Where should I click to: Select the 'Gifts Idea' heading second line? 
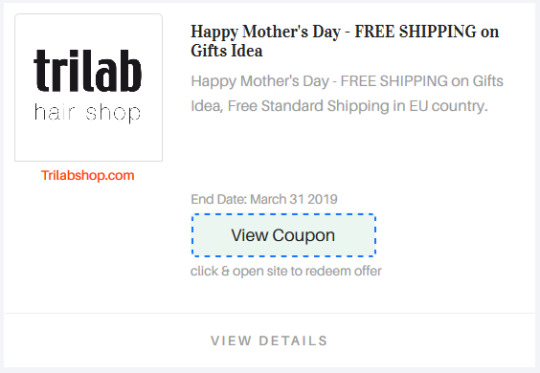(227, 51)
